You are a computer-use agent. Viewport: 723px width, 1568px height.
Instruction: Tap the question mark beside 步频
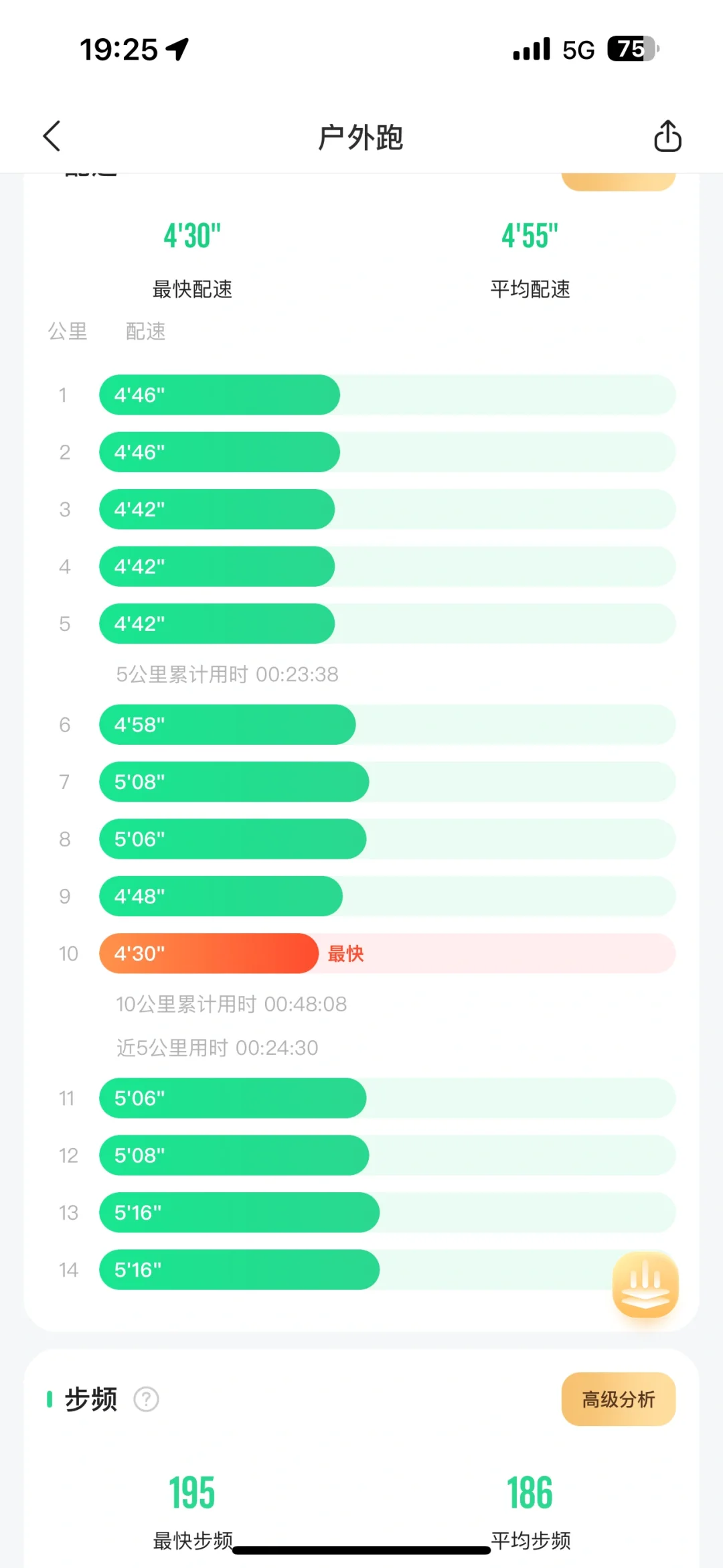click(x=146, y=1399)
